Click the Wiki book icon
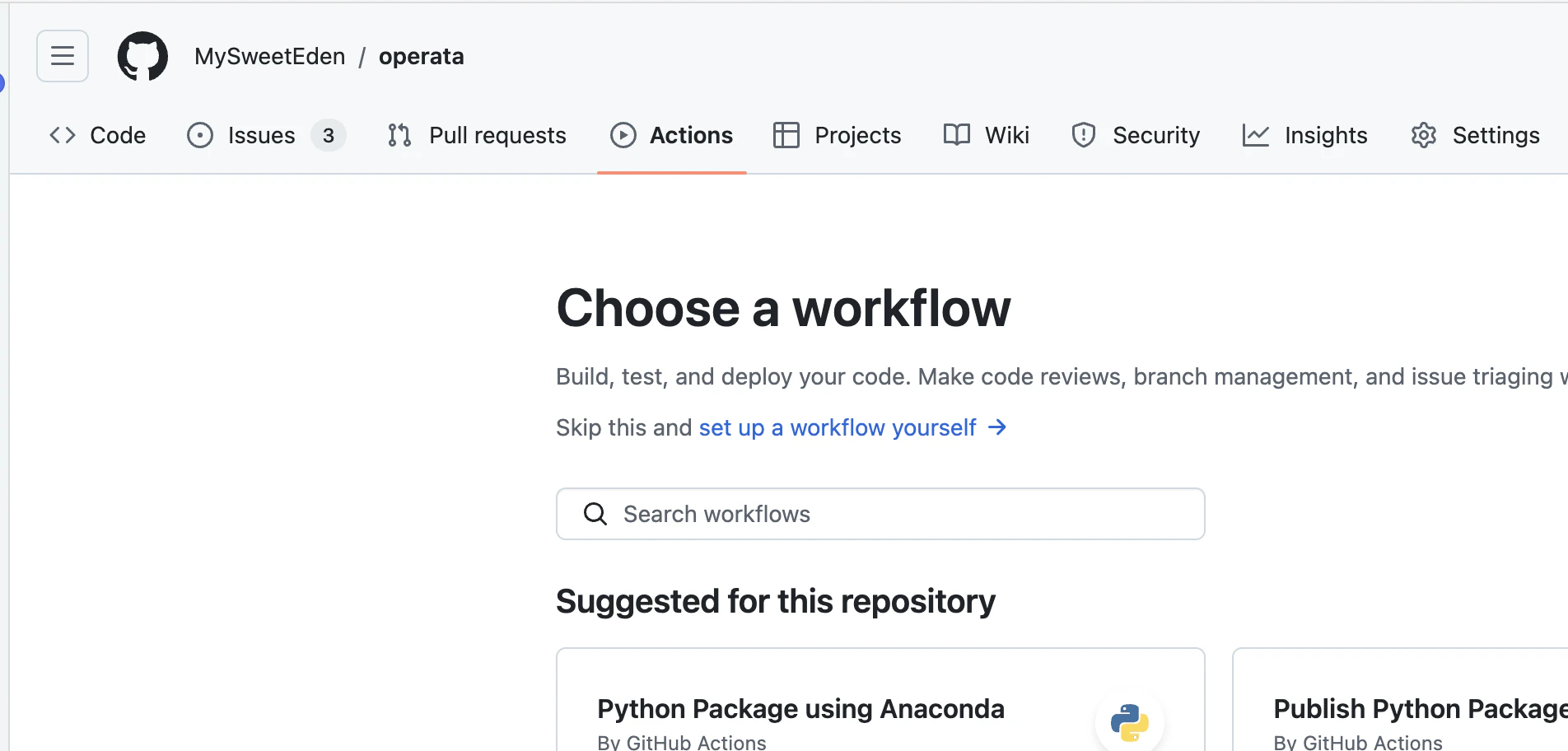1568x751 pixels. pos(957,135)
